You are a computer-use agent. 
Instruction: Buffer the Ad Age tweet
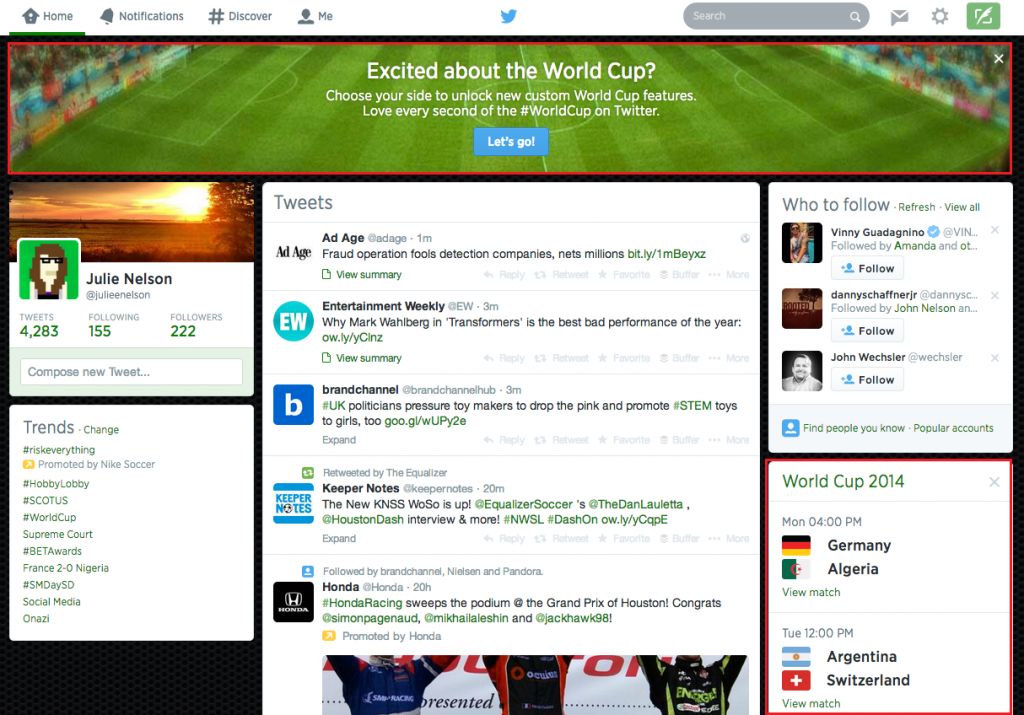tap(679, 275)
